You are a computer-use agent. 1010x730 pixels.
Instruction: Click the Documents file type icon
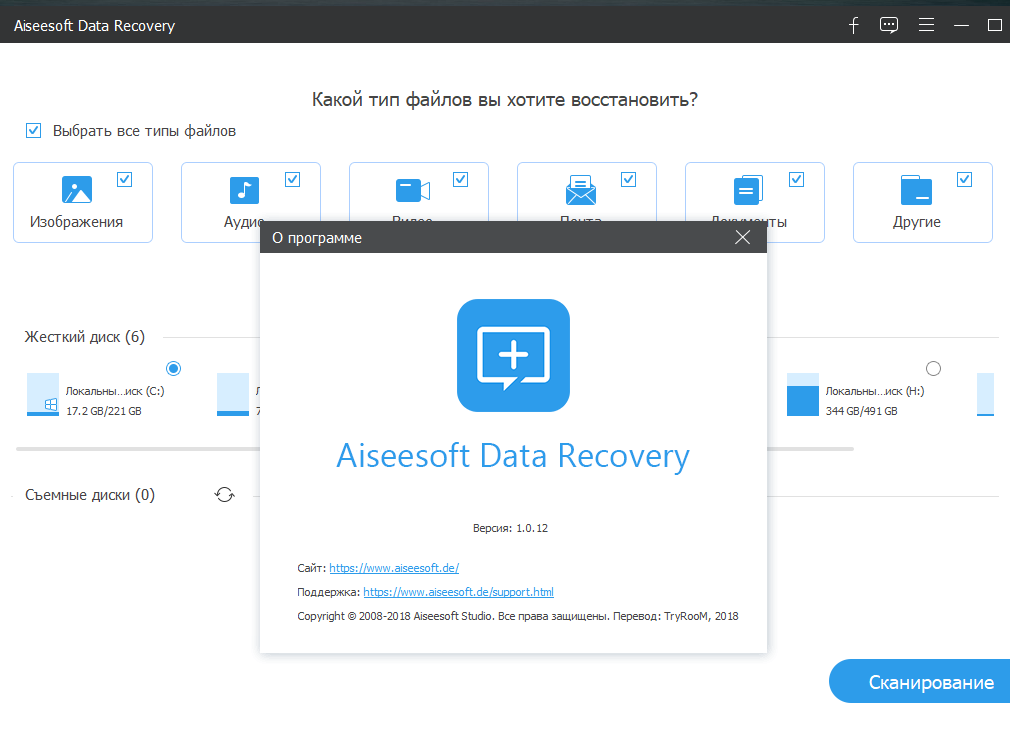tap(748, 190)
